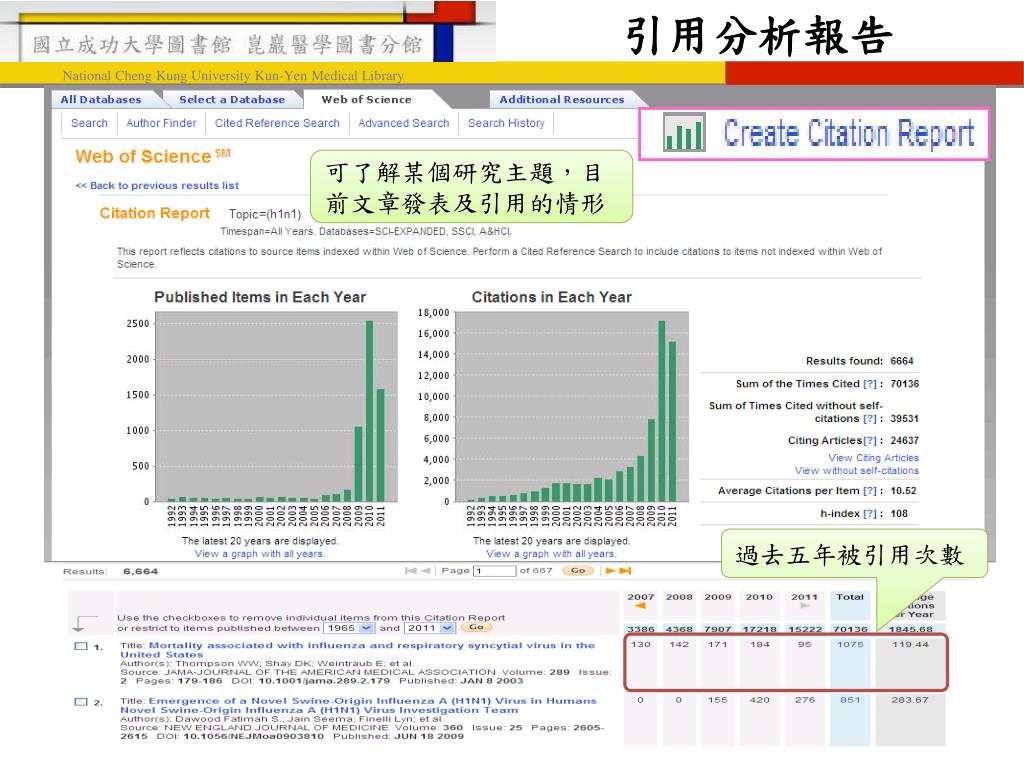Jump to last results page arrow

pos(626,571)
